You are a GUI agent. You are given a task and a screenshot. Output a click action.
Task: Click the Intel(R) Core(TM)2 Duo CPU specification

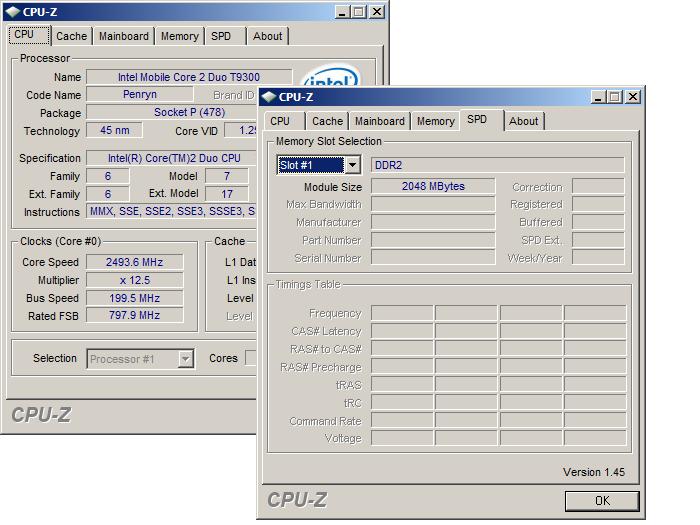[x=172, y=158]
